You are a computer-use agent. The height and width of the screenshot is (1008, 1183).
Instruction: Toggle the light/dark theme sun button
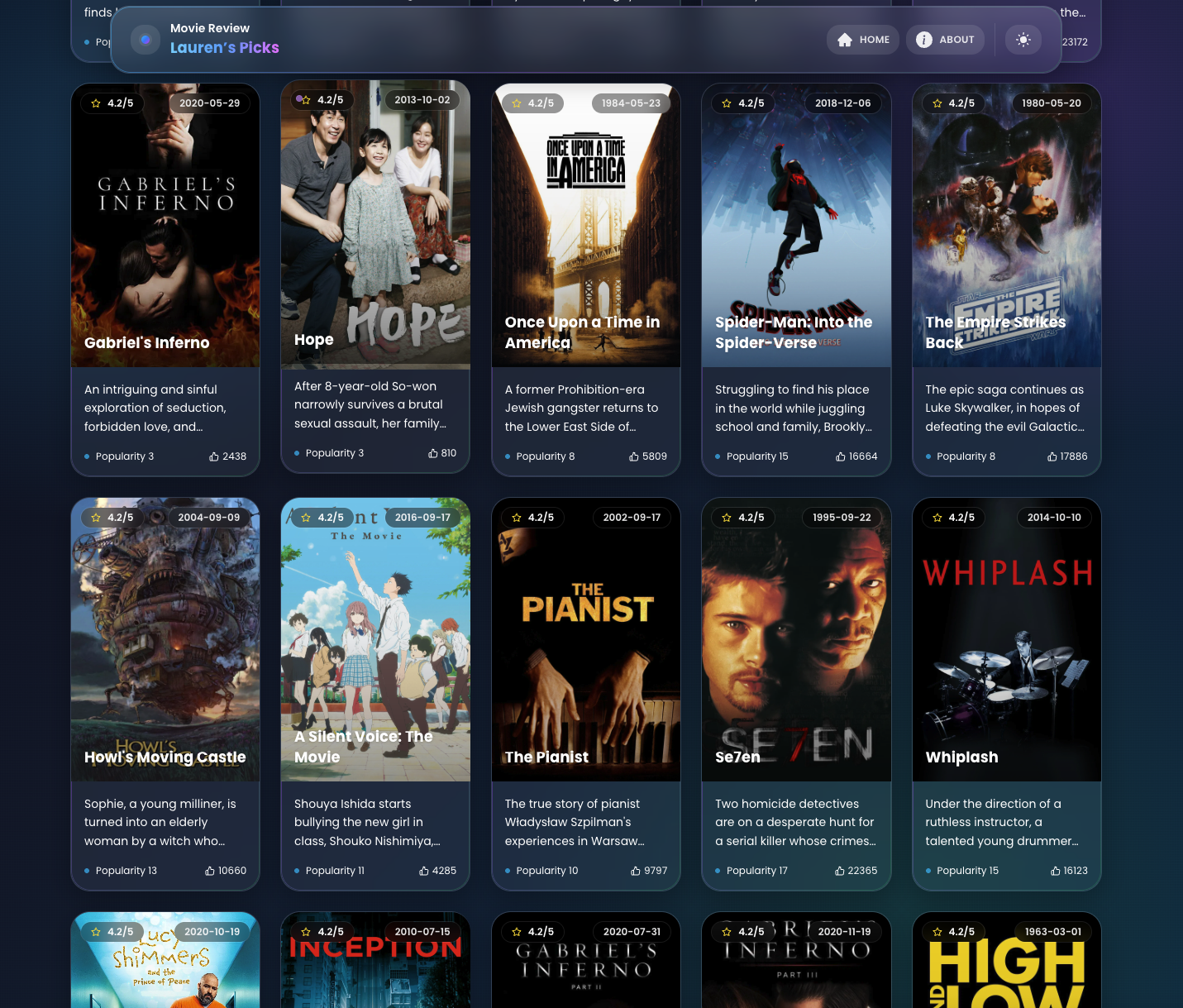pos(1023,40)
